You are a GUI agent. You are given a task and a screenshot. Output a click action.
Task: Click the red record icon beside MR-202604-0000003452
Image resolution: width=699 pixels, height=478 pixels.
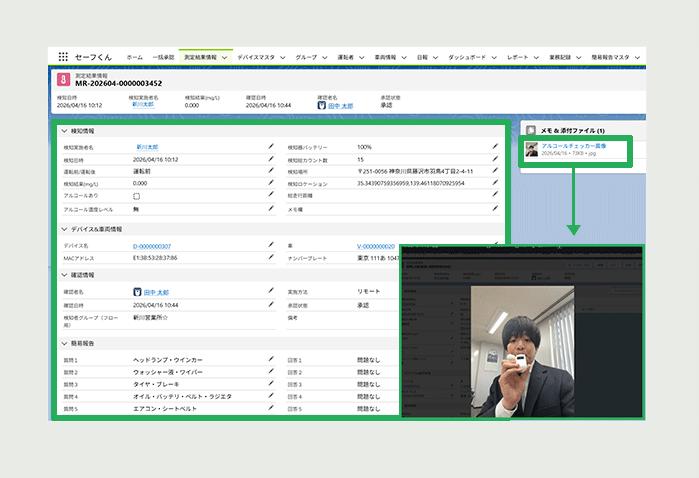63,79
